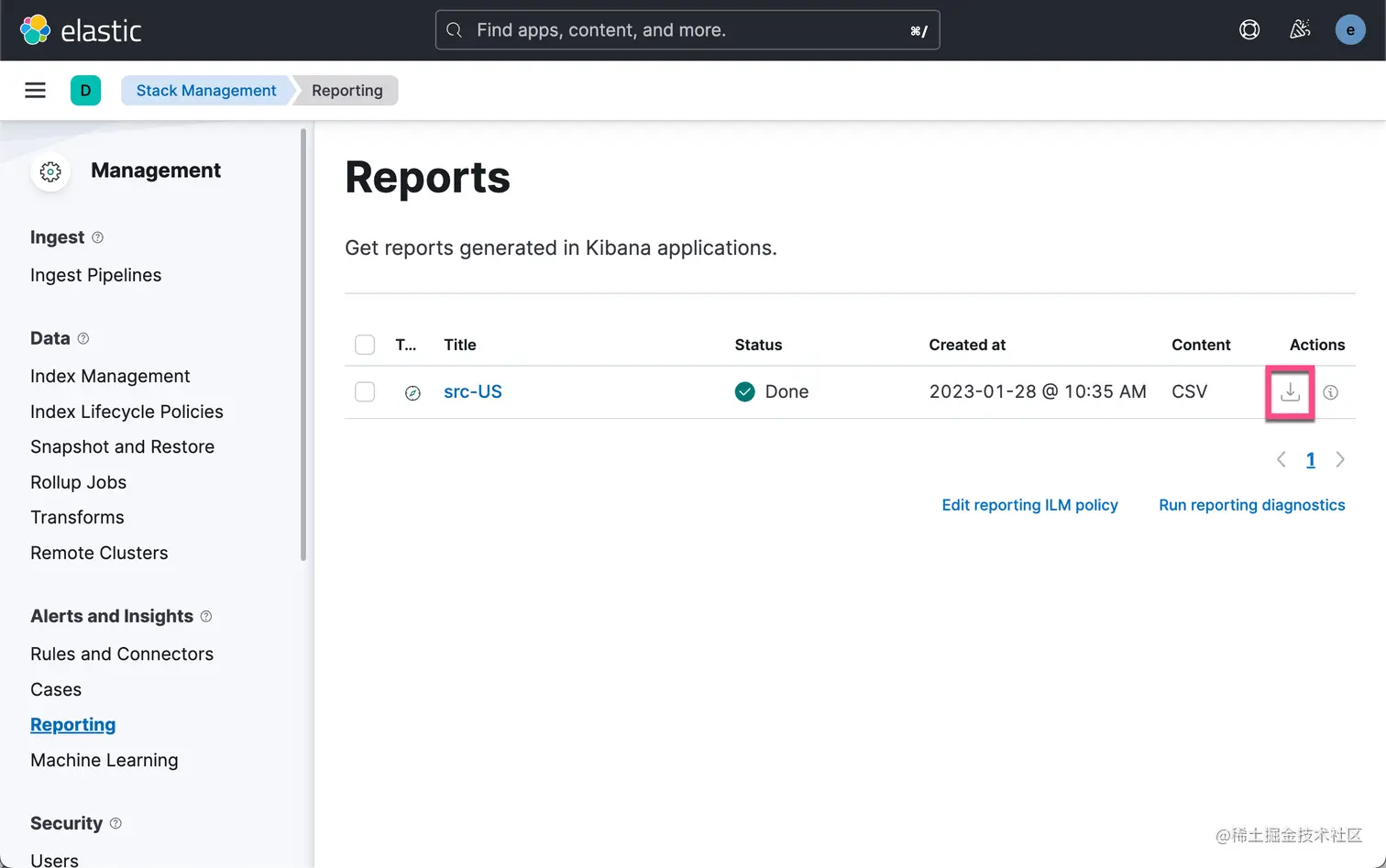Click Edit reporting ILM policy
The image size is (1386, 868).
tap(1029, 505)
